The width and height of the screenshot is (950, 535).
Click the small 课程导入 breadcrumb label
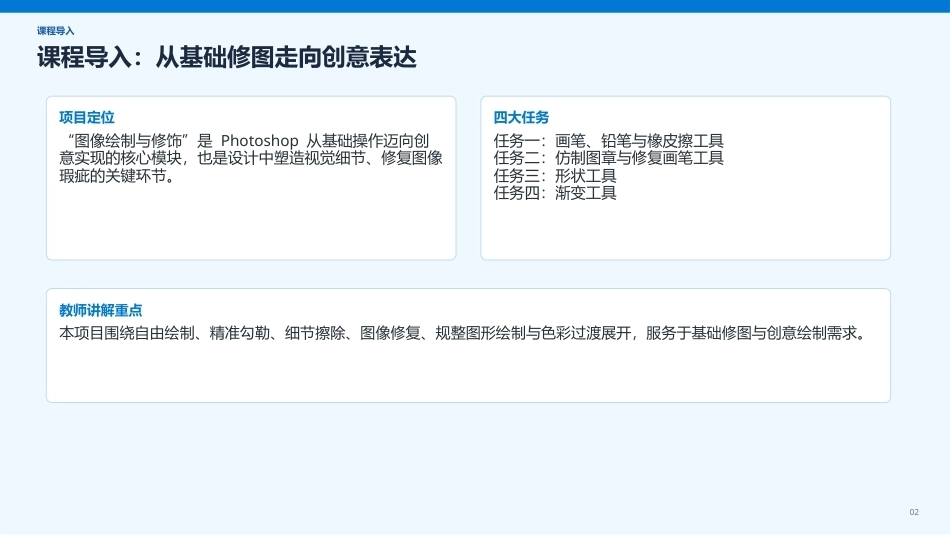[x=56, y=31]
